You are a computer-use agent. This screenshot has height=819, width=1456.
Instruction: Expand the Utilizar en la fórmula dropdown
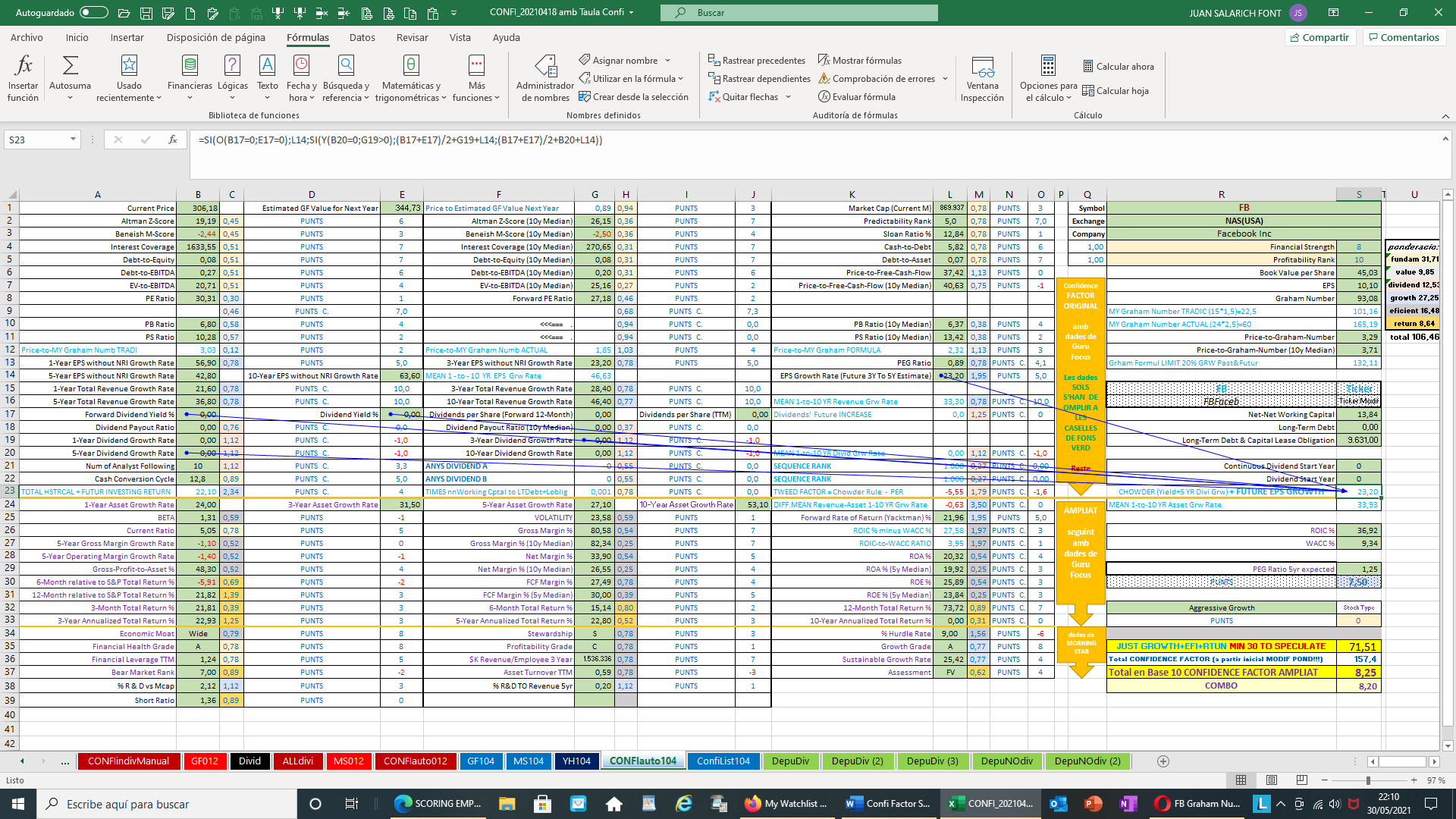click(681, 78)
